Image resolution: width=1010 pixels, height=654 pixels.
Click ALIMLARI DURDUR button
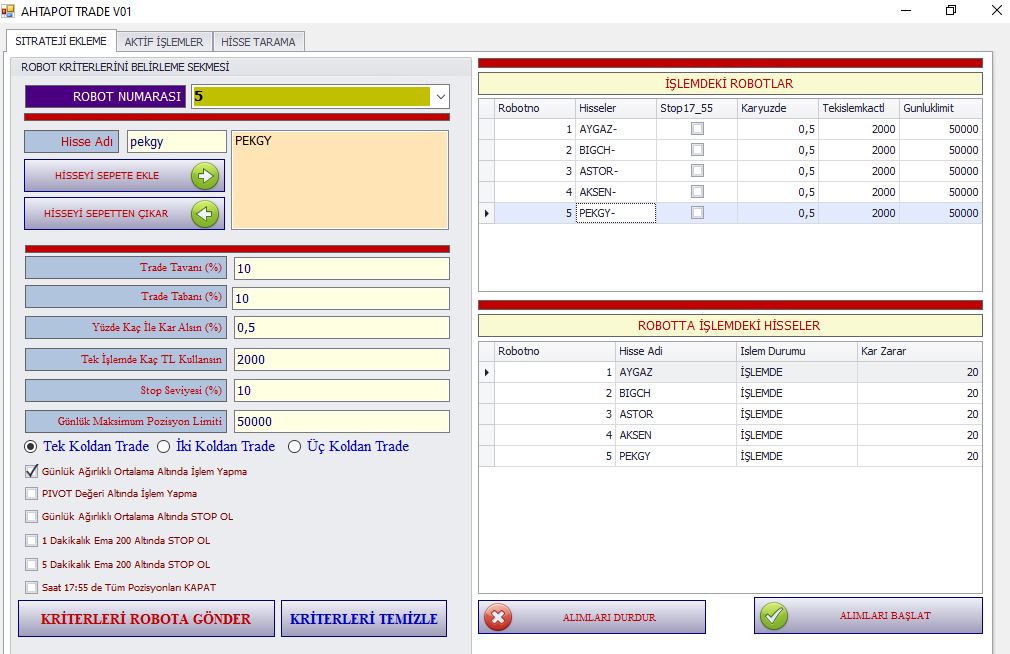coord(592,617)
